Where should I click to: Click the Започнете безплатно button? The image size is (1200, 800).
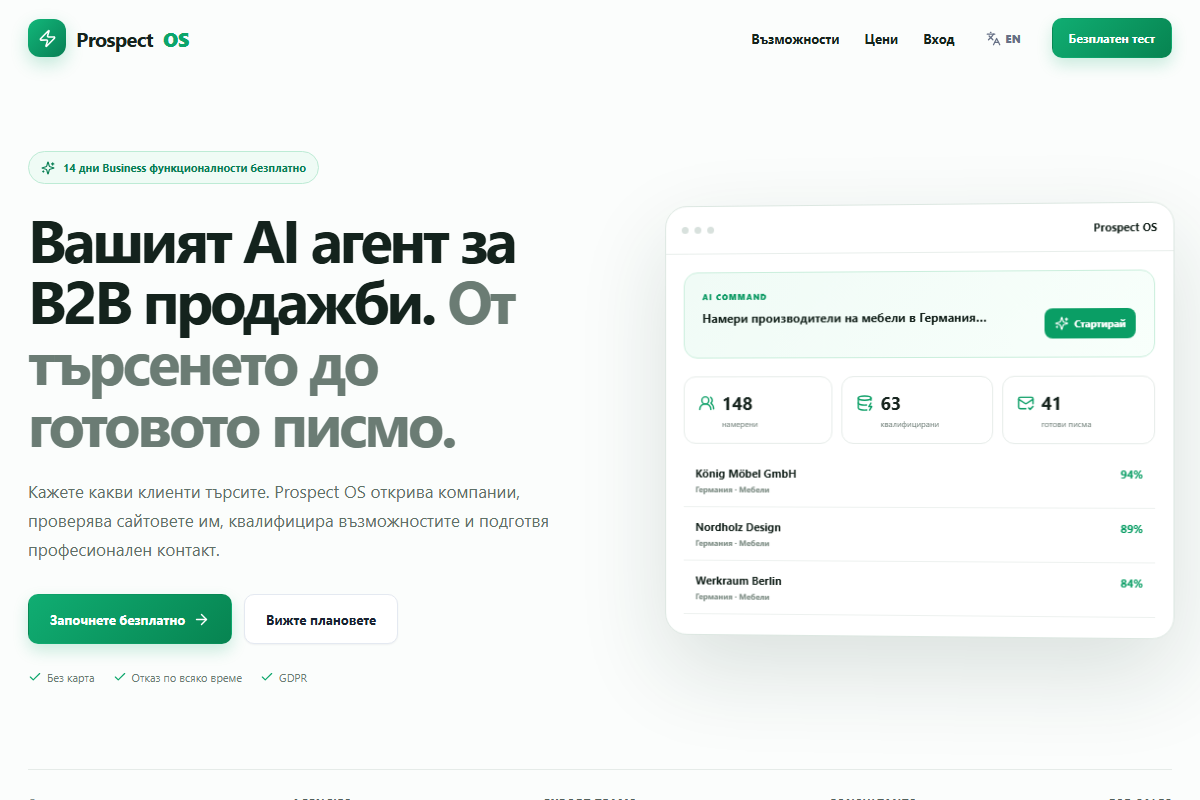coord(130,619)
